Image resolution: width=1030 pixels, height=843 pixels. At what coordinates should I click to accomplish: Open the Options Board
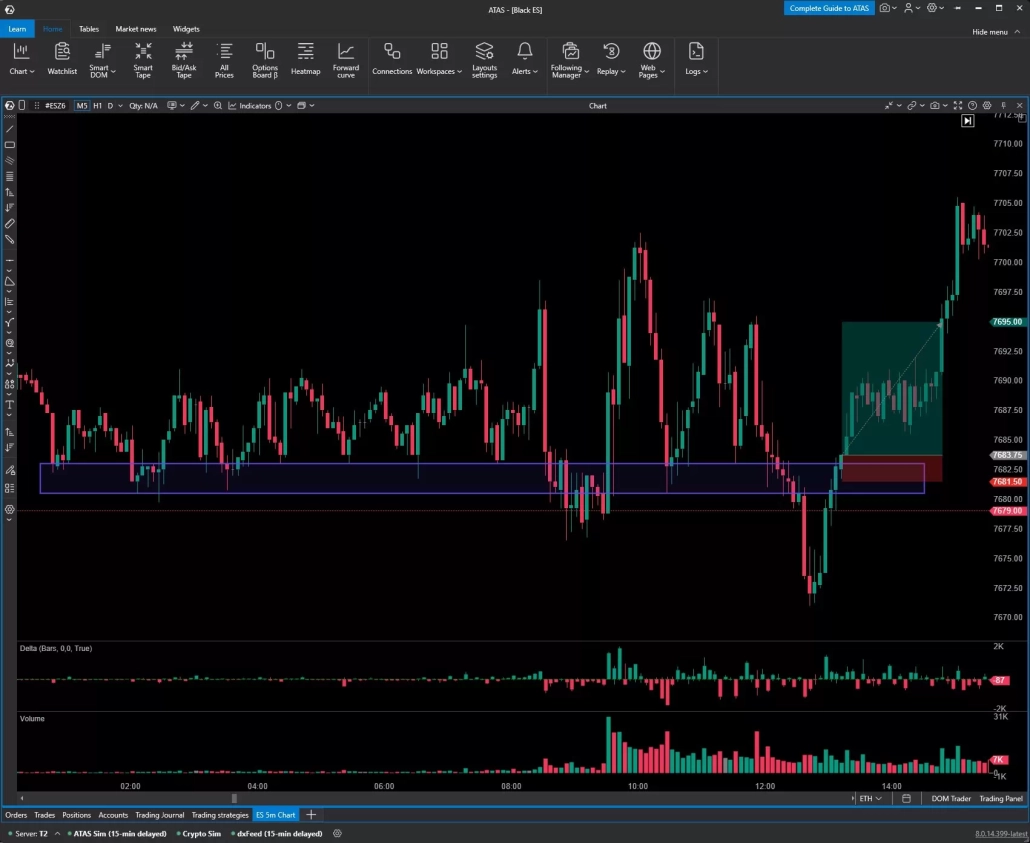click(x=265, y=60)
